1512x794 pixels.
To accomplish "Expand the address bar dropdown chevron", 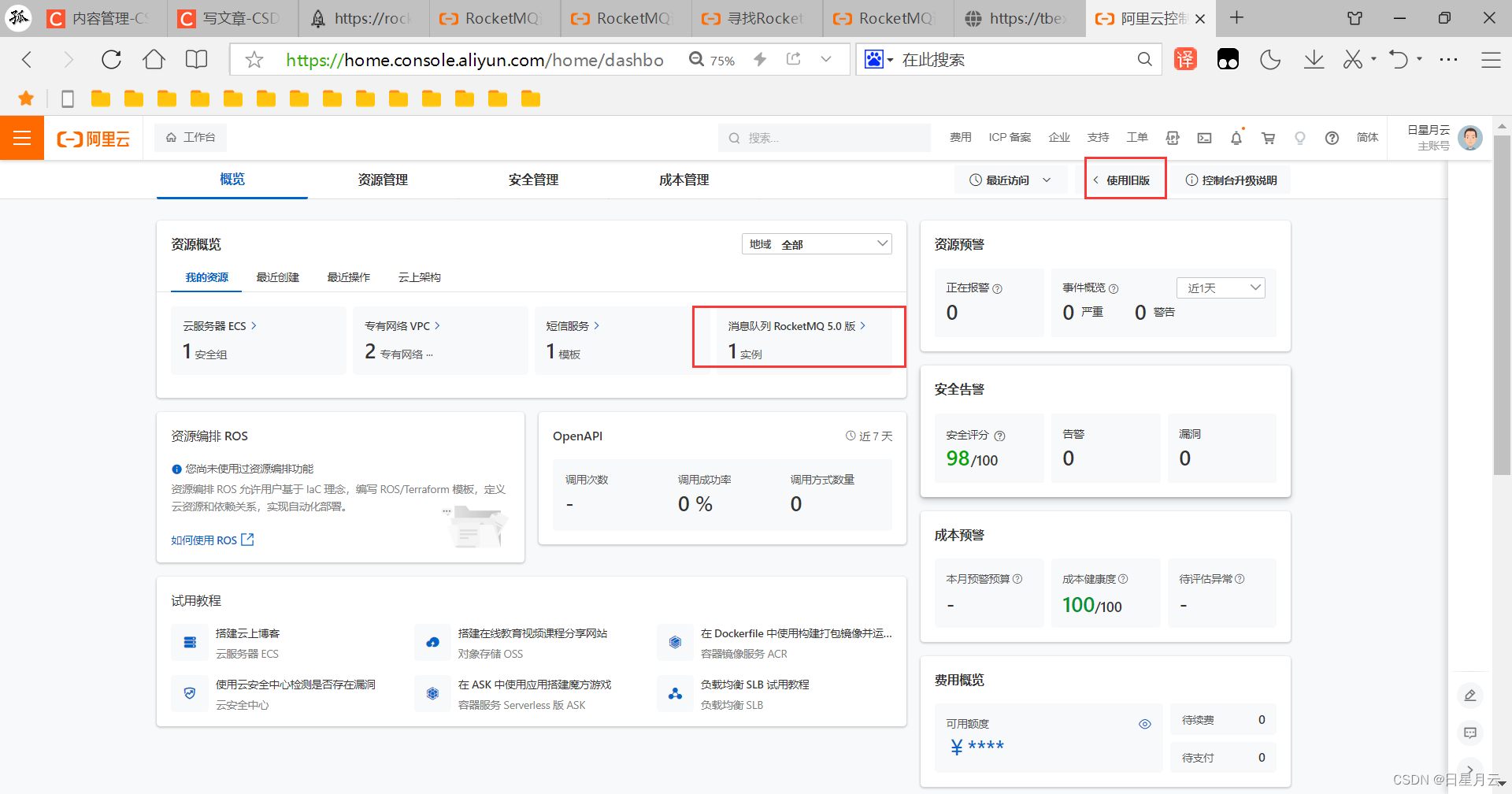I will point(825,59).
